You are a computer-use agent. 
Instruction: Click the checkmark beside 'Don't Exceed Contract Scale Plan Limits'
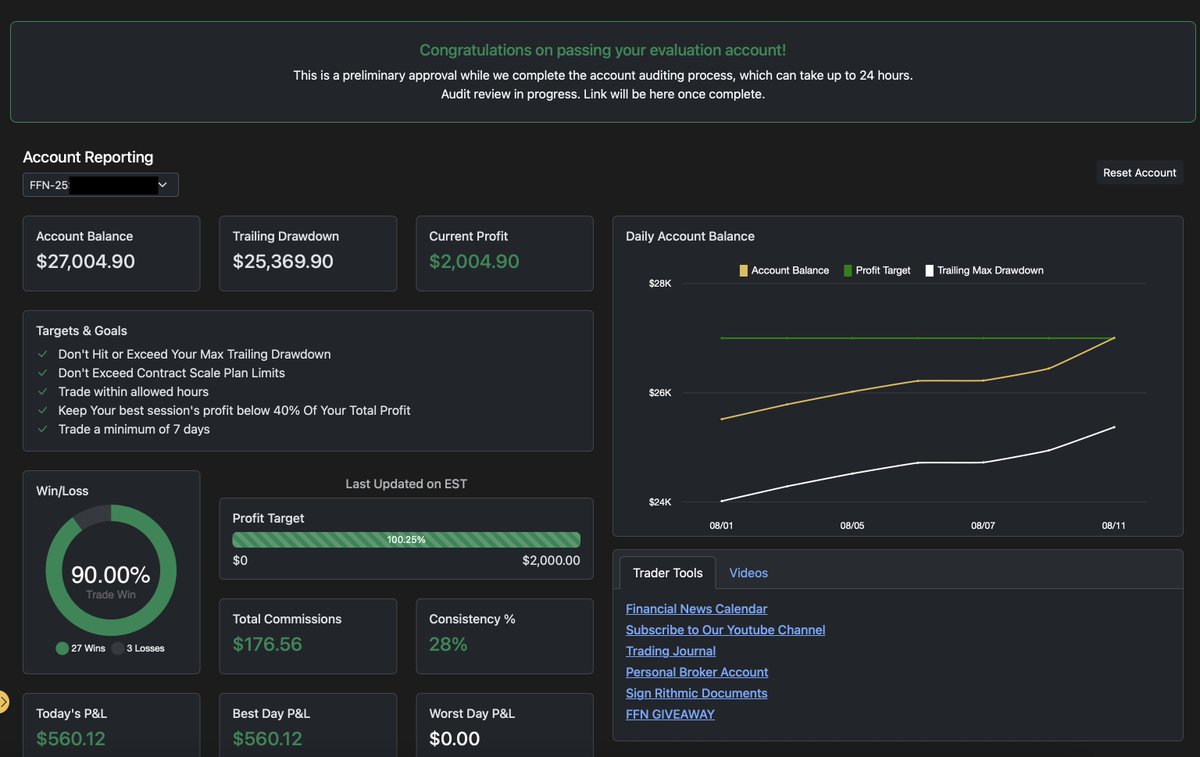41,372
